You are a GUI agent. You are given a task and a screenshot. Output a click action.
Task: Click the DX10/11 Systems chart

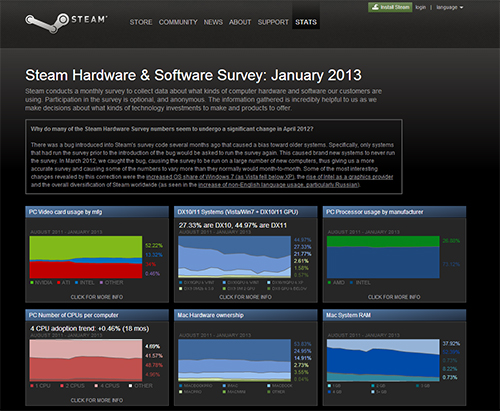[x=234, y=257]
